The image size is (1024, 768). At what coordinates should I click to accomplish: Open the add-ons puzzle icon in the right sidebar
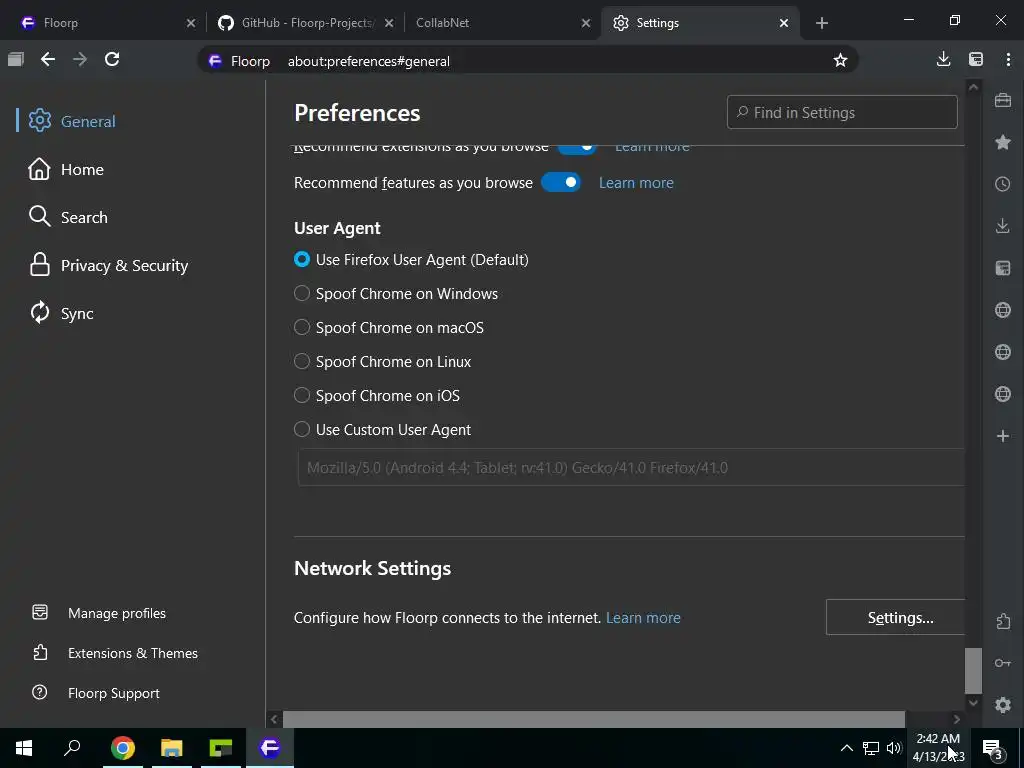point(1003,621)
